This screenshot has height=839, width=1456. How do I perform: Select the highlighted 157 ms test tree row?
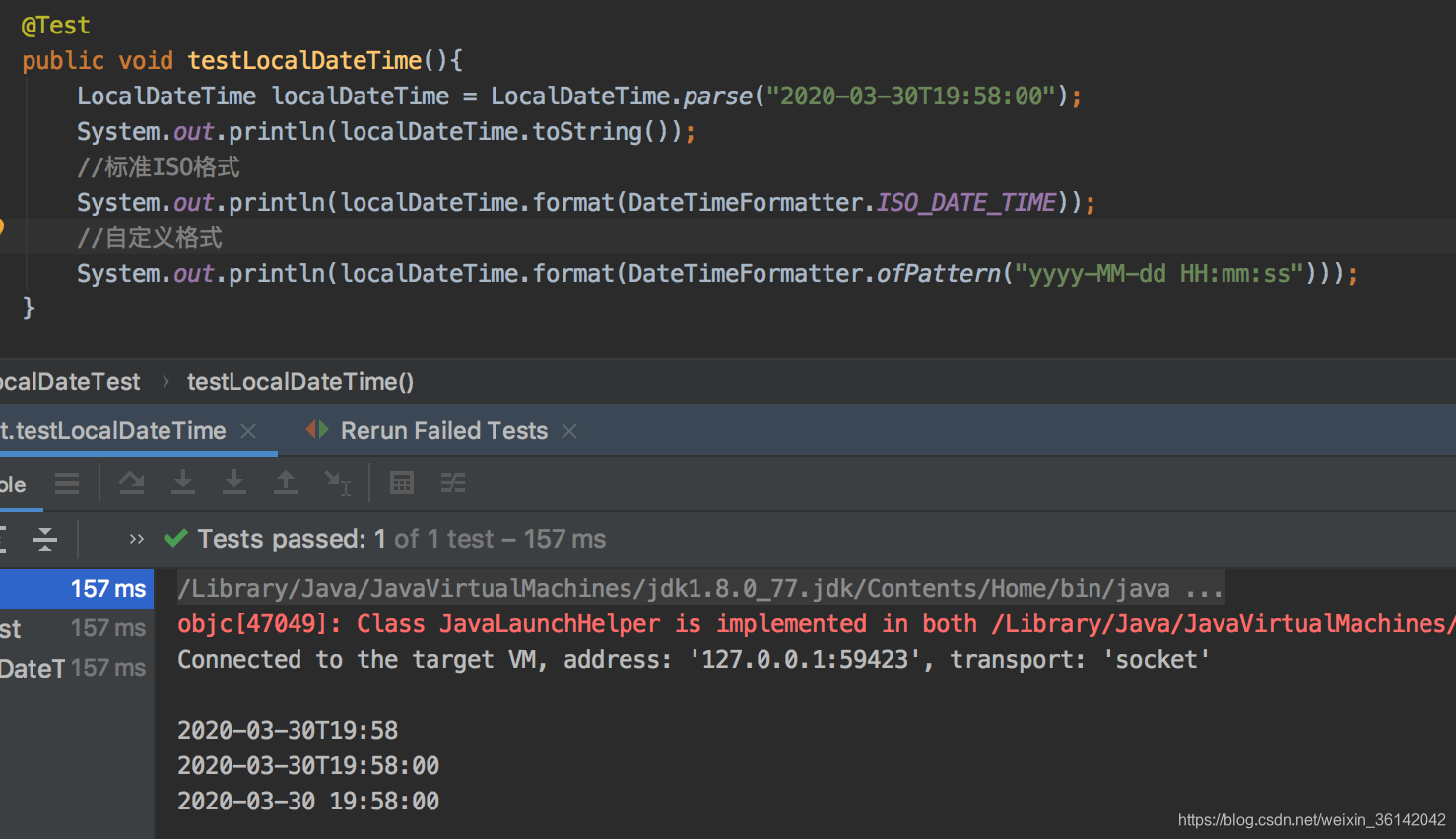click(77, 589)
